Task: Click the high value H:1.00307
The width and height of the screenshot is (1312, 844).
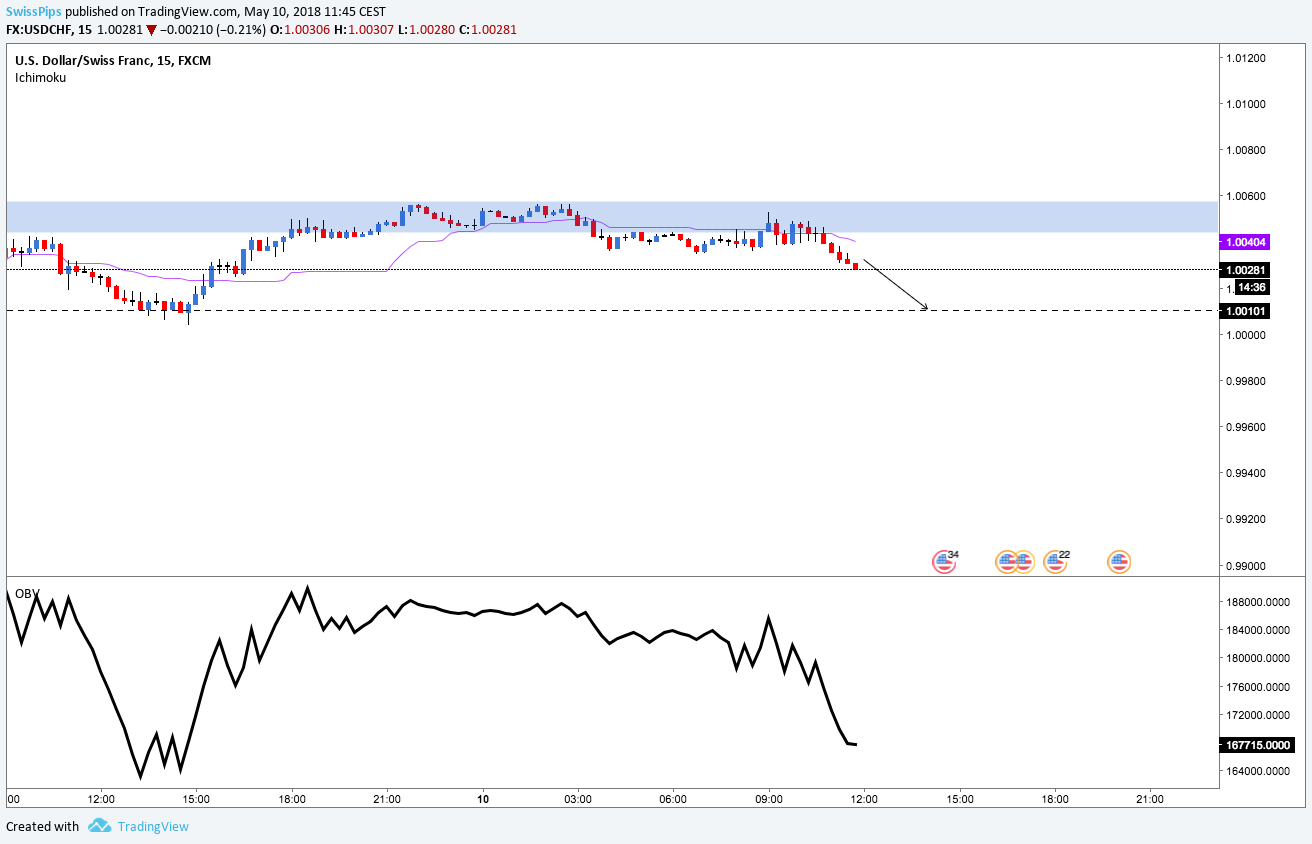Action: (x=364, y=30)
